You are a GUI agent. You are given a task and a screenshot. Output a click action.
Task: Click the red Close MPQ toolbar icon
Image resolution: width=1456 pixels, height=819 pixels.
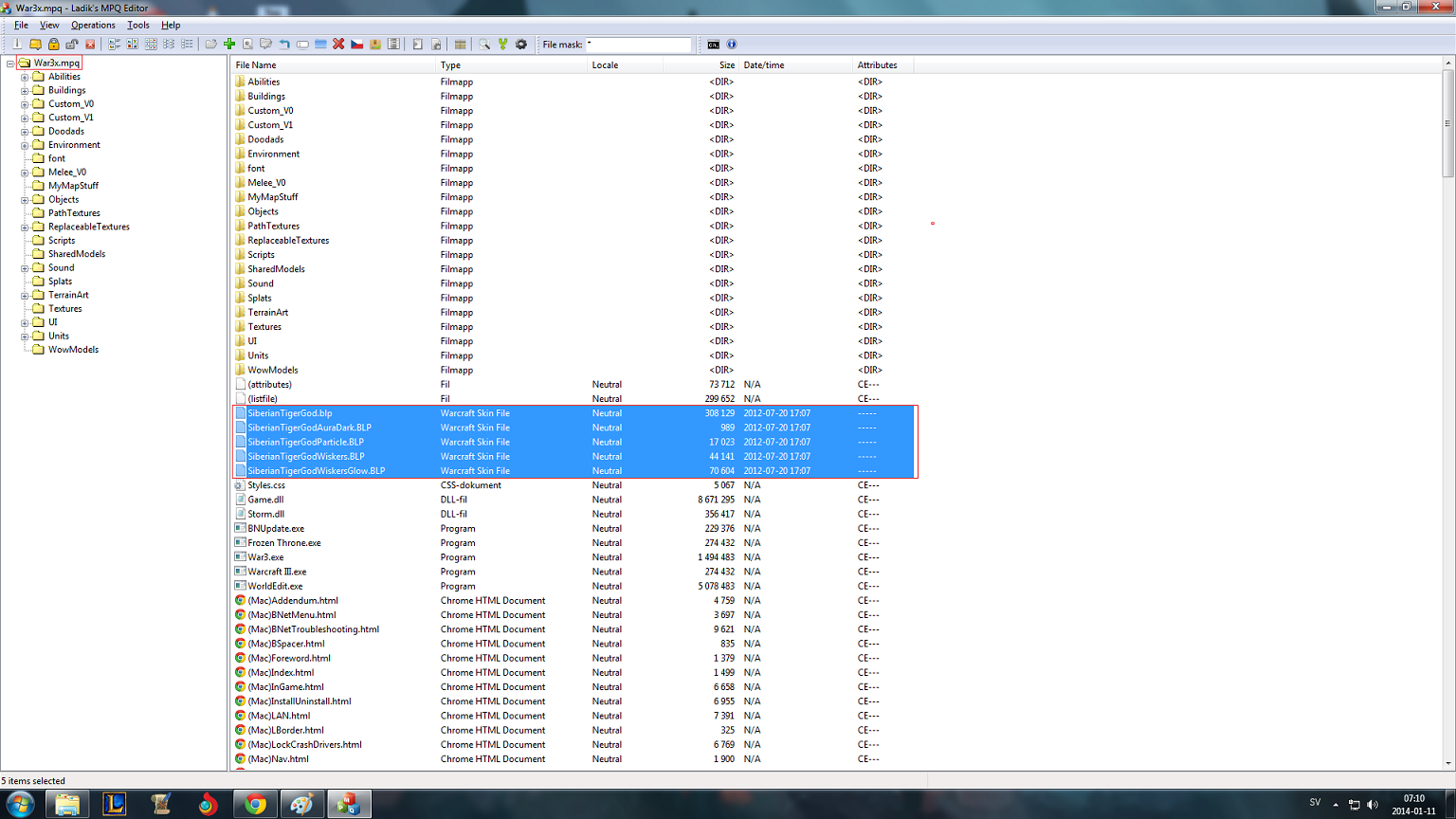[x=90, y=44]
